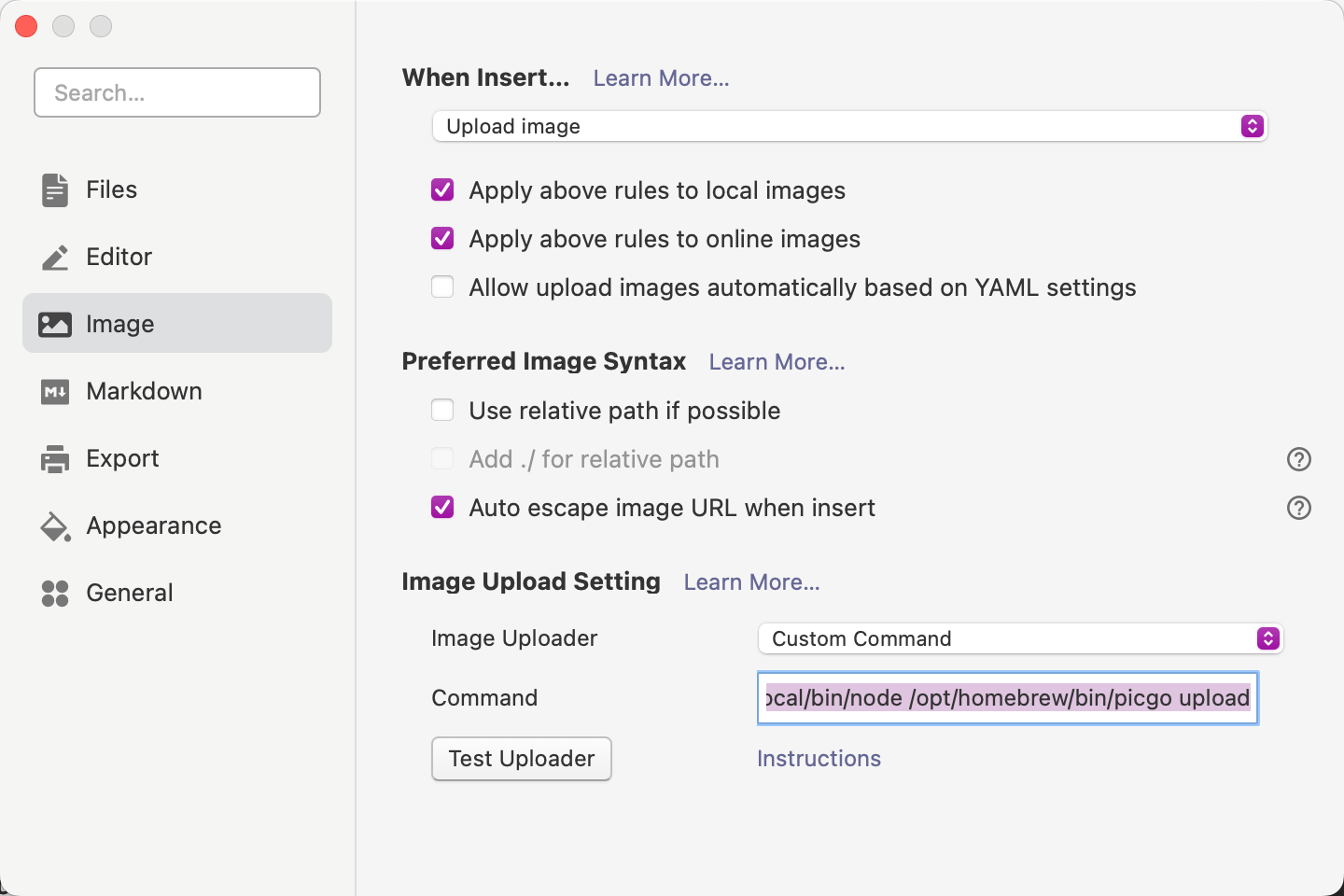Click the Appearance paint bucket icon
The image size is (1344, 896).
[x=55, y=526]
